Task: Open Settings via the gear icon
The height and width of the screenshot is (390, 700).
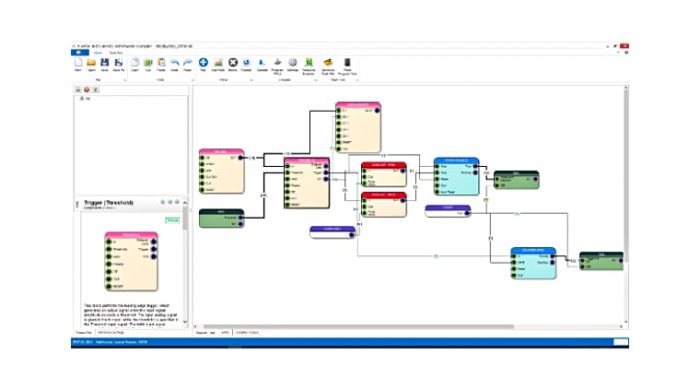Action: click(x=292, y=62)
